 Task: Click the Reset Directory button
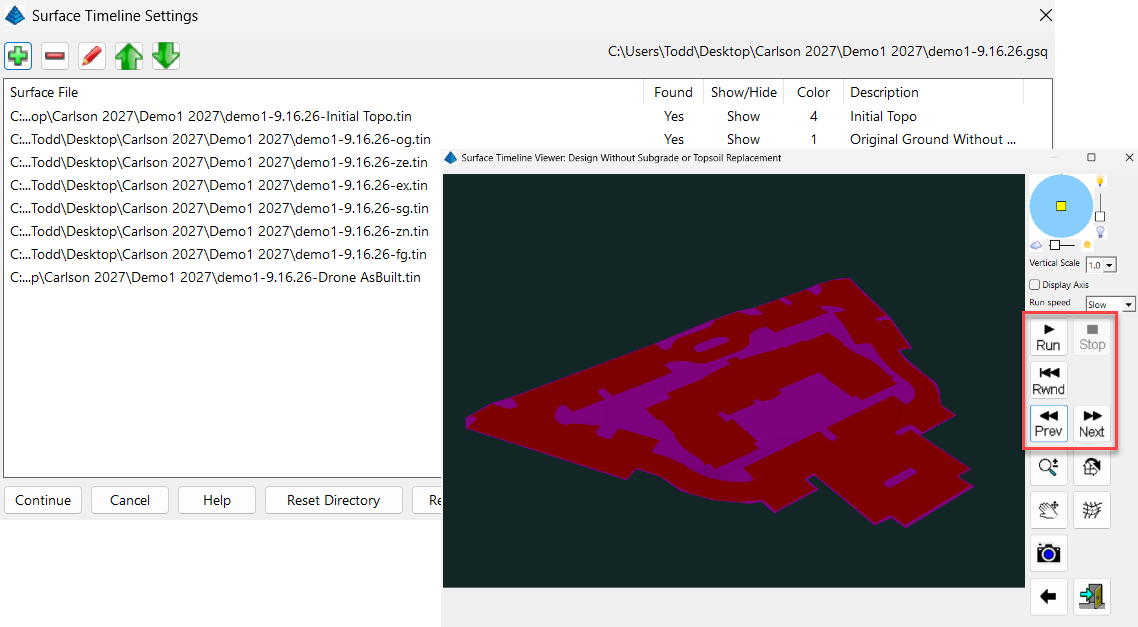click(x=333, y=500)
